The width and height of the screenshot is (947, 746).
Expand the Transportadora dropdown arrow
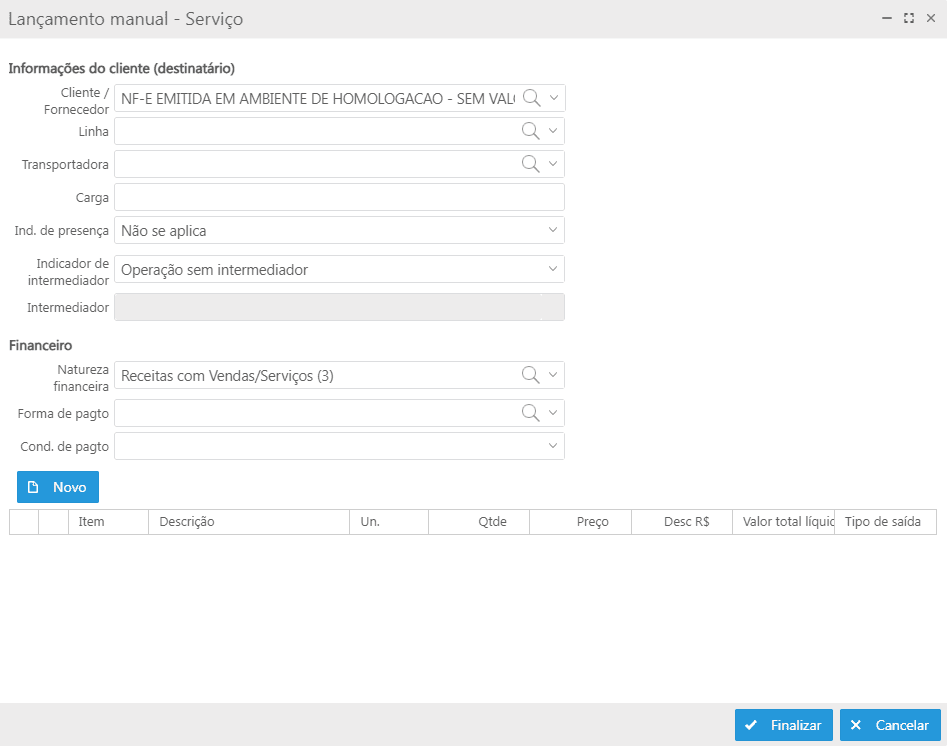(553, 164)
